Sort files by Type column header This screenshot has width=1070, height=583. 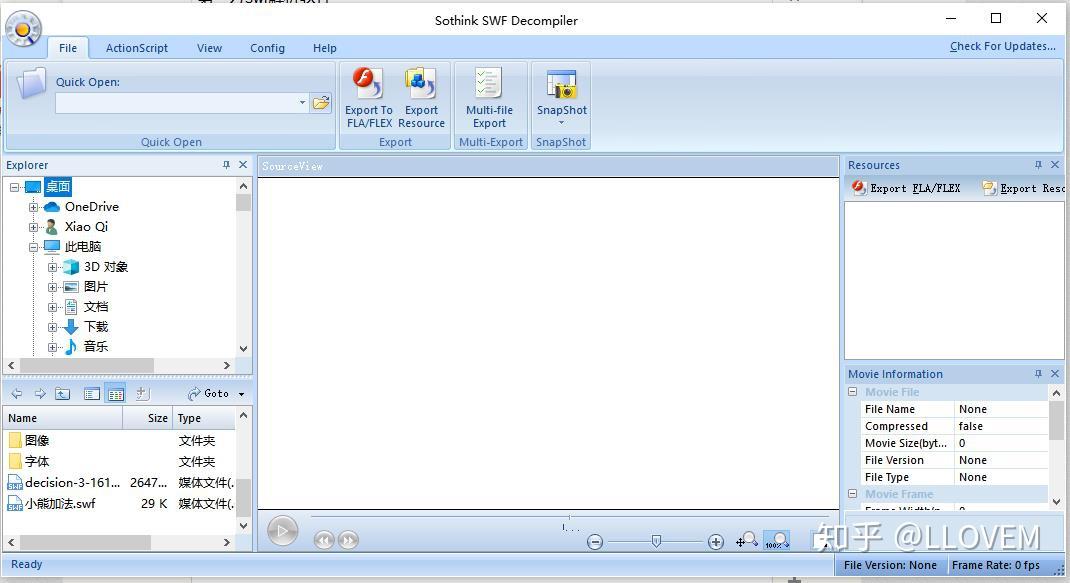click(x=203, y=418)
